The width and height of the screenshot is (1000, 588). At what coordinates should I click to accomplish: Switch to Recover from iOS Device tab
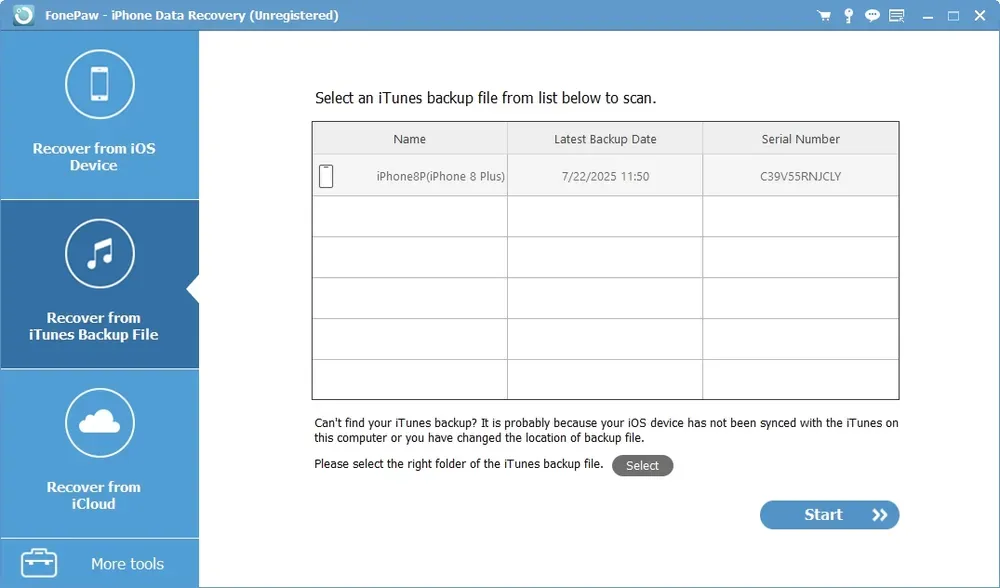(x=95, y=157)
